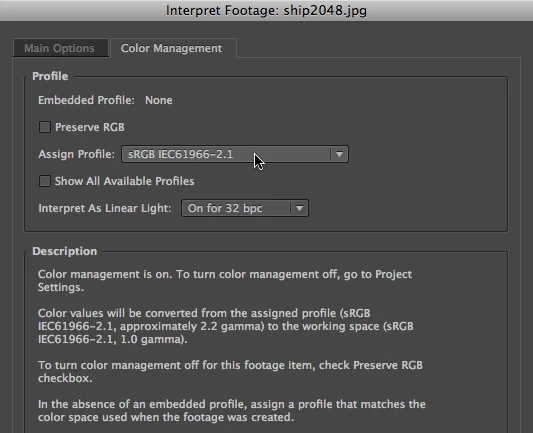Click the 'Color management is on' paragraph
The height and width of the screenshot is (433, 533).
225,281
